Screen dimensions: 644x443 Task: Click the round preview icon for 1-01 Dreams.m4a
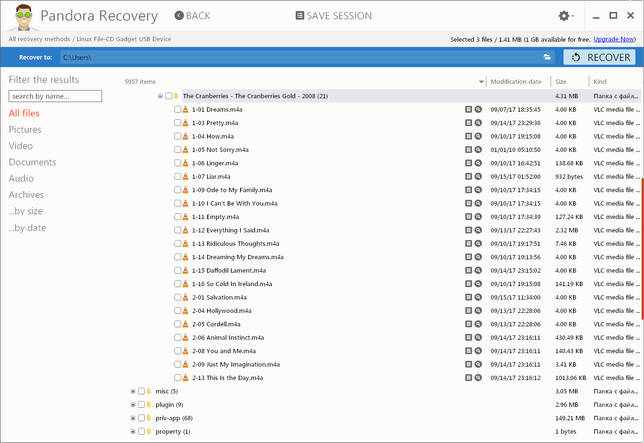pyautogui.click(x=478, y=109)
